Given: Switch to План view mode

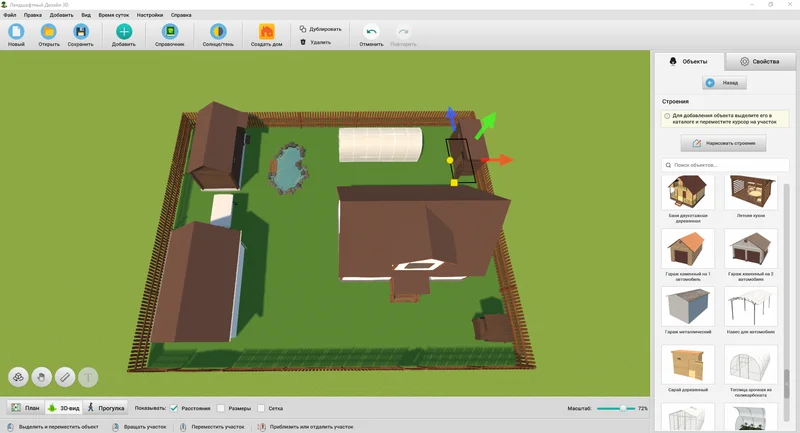Looking at the screenshot, I should pyautogui.click(x=26, y=407).
